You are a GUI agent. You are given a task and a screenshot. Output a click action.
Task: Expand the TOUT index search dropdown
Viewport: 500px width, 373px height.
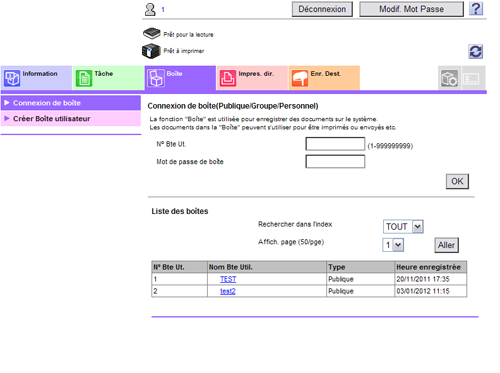pos(403,227)
